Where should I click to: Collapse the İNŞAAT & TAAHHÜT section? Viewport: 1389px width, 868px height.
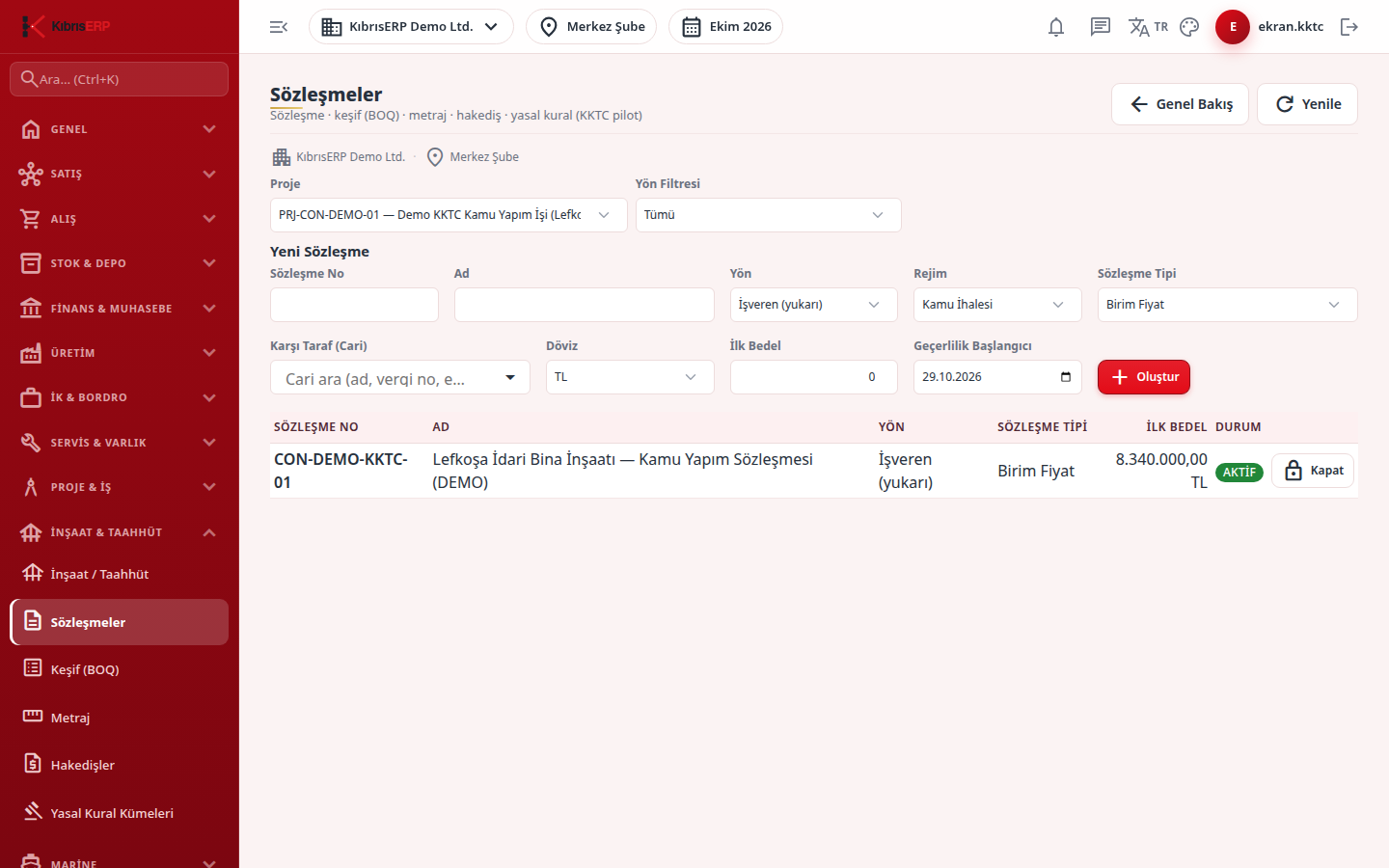(x=120, y=532)
